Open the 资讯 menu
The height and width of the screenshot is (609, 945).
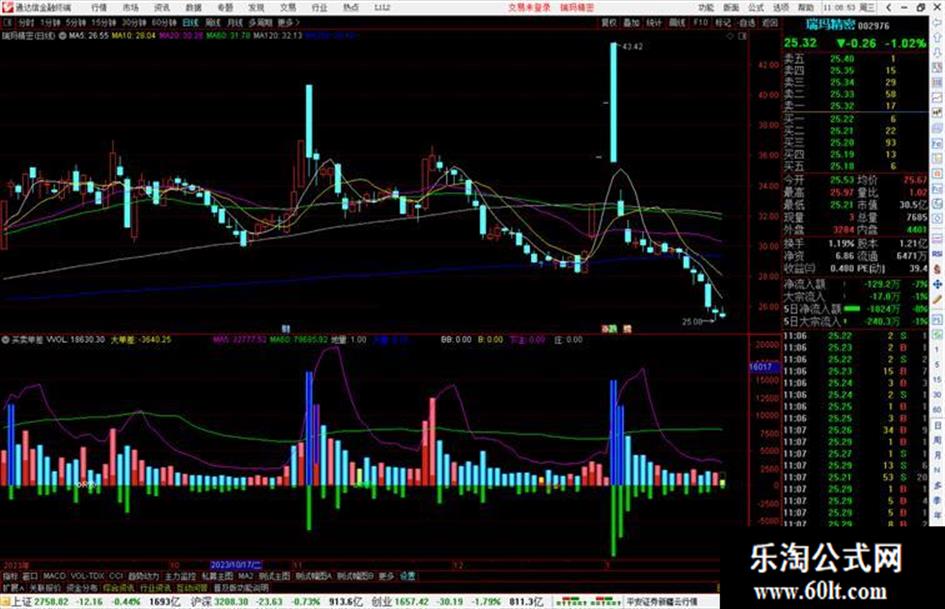point(162,7)
